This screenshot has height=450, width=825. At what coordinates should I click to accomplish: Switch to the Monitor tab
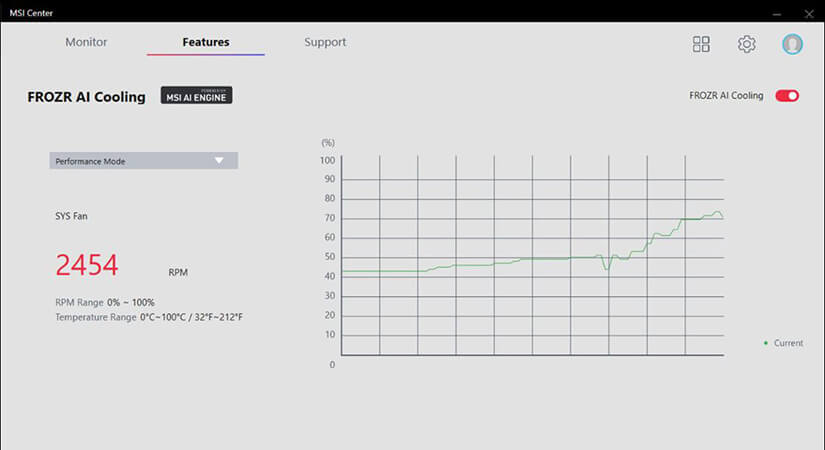click(86, 42)
